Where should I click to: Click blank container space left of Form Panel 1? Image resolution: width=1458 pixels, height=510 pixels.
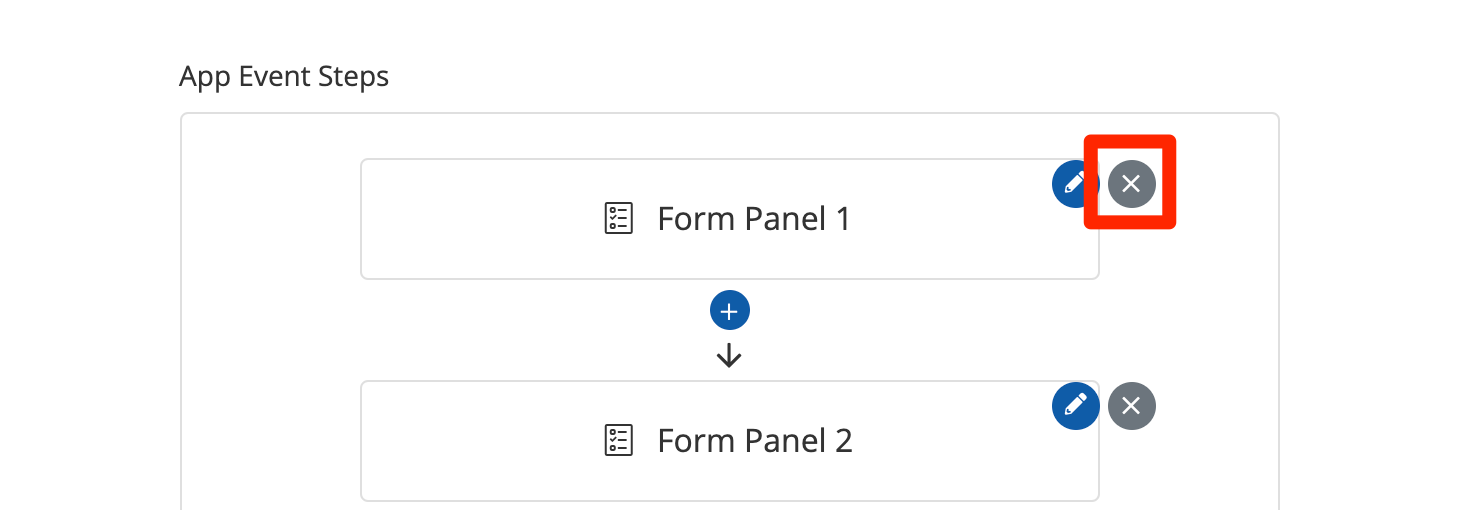point(270,220)
